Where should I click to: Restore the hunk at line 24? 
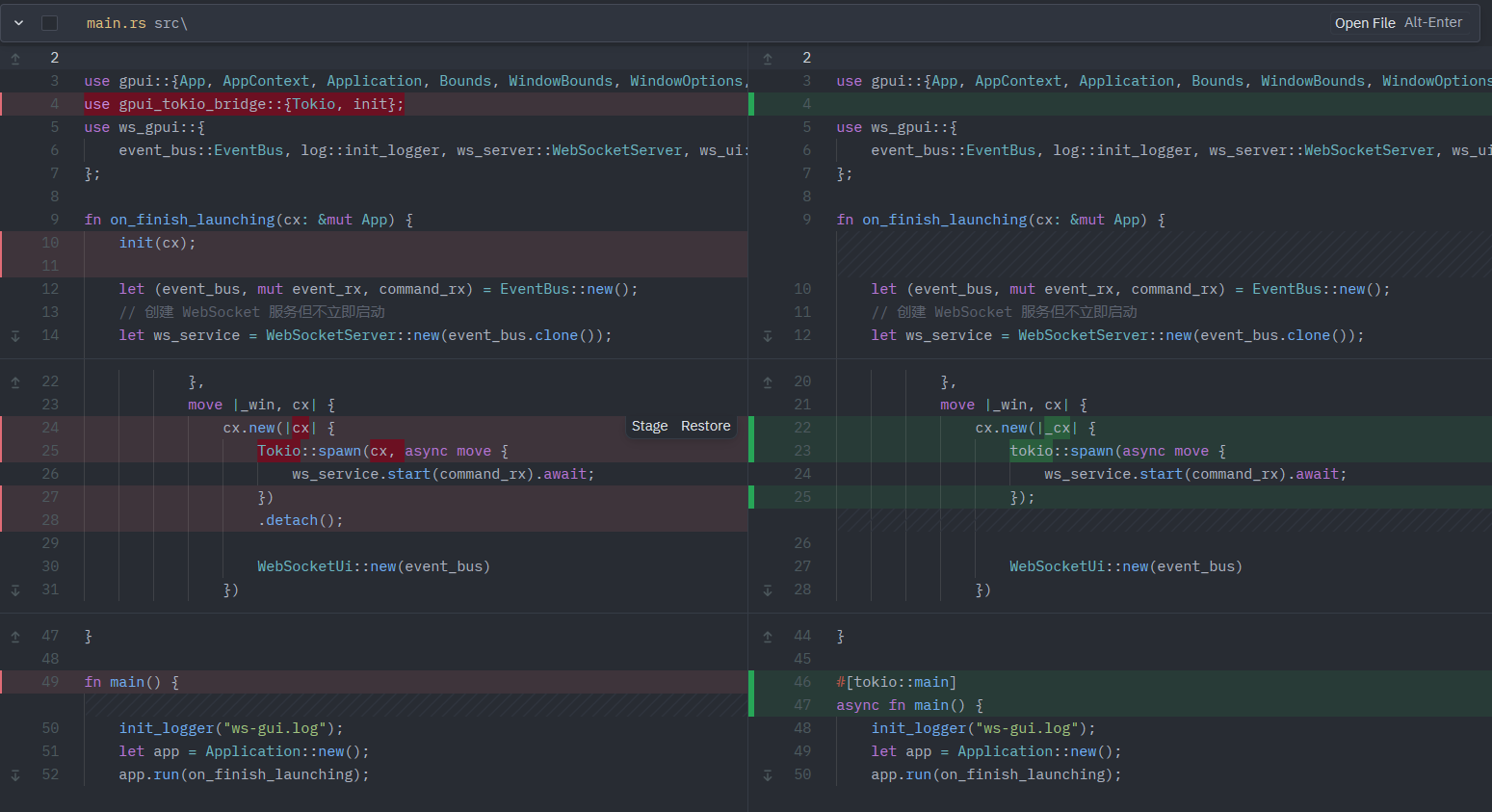click(705, 426)
